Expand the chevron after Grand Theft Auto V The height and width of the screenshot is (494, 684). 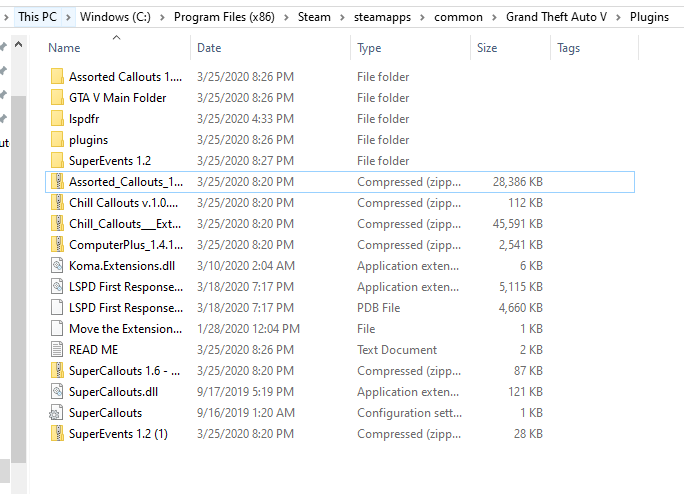618,17
